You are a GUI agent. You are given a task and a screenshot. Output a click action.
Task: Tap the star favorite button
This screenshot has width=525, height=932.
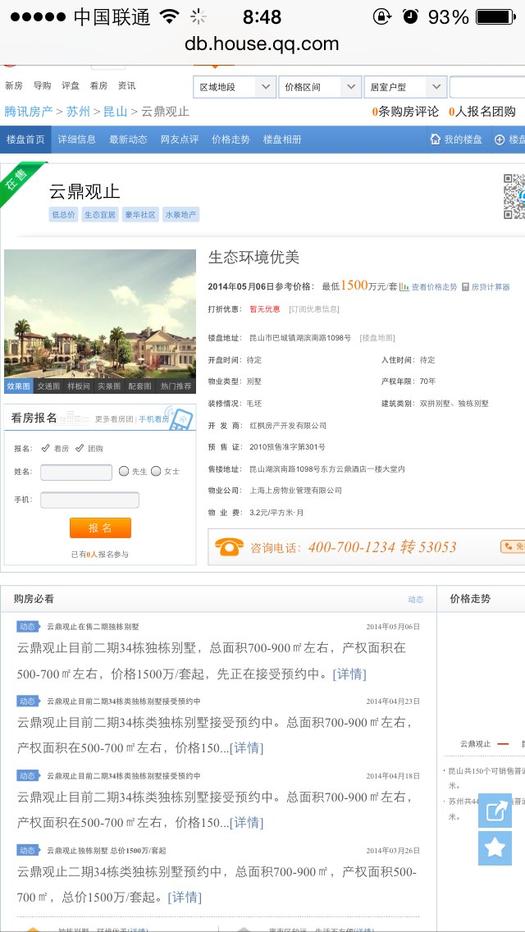pyautogui.click(x=495, y=848)
